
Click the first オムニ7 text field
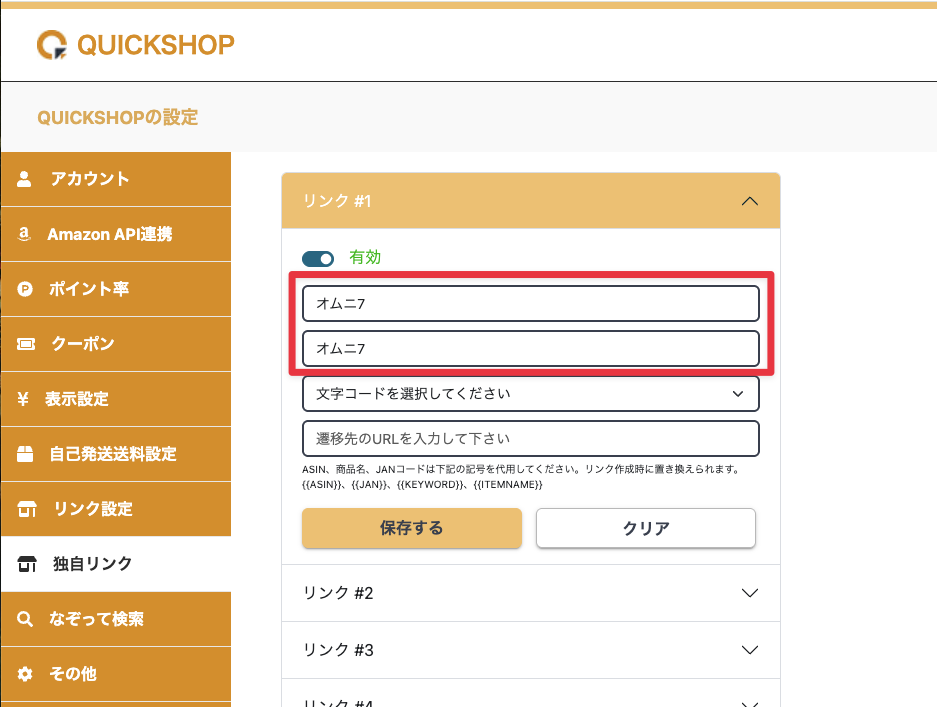click(530, 303)
